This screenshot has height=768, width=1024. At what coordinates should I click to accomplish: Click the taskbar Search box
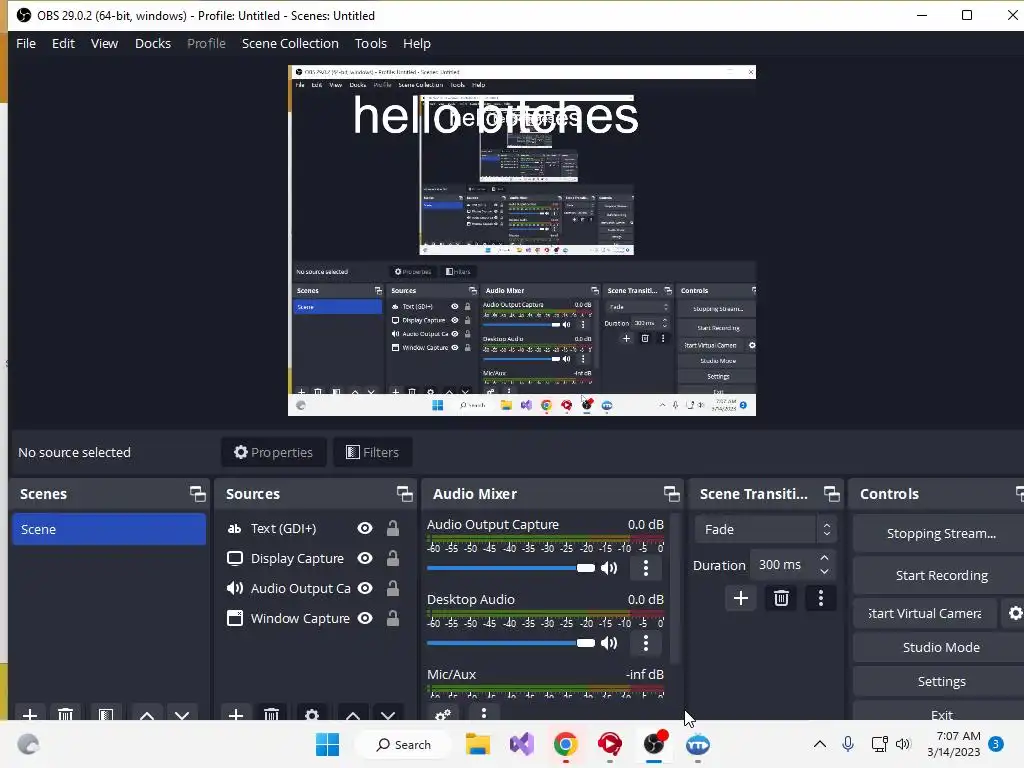tap(404, 744)
